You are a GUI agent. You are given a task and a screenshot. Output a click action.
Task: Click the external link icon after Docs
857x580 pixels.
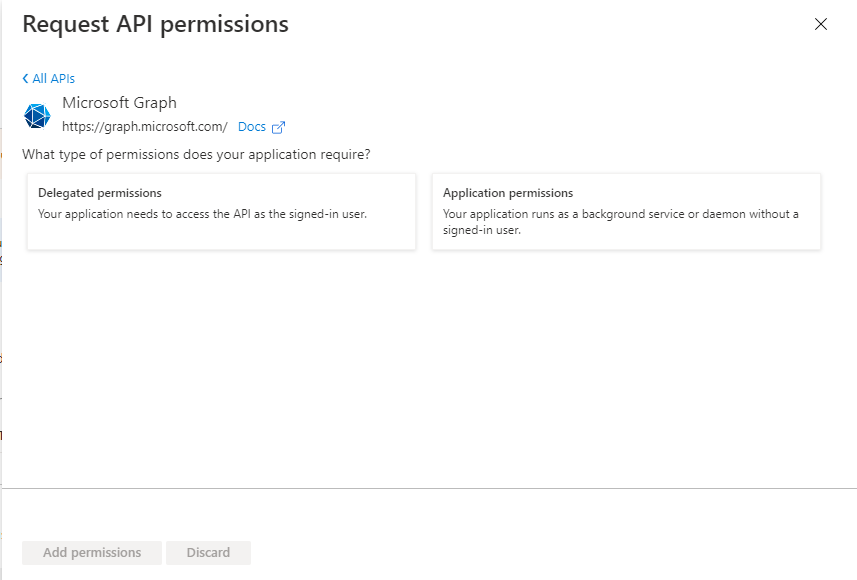(x=278, y=127)
